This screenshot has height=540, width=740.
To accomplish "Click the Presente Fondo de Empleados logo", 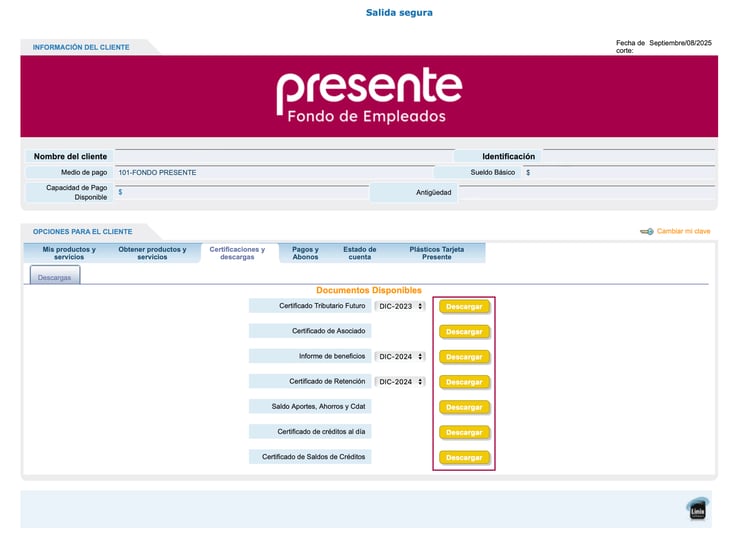I will 369,96.
